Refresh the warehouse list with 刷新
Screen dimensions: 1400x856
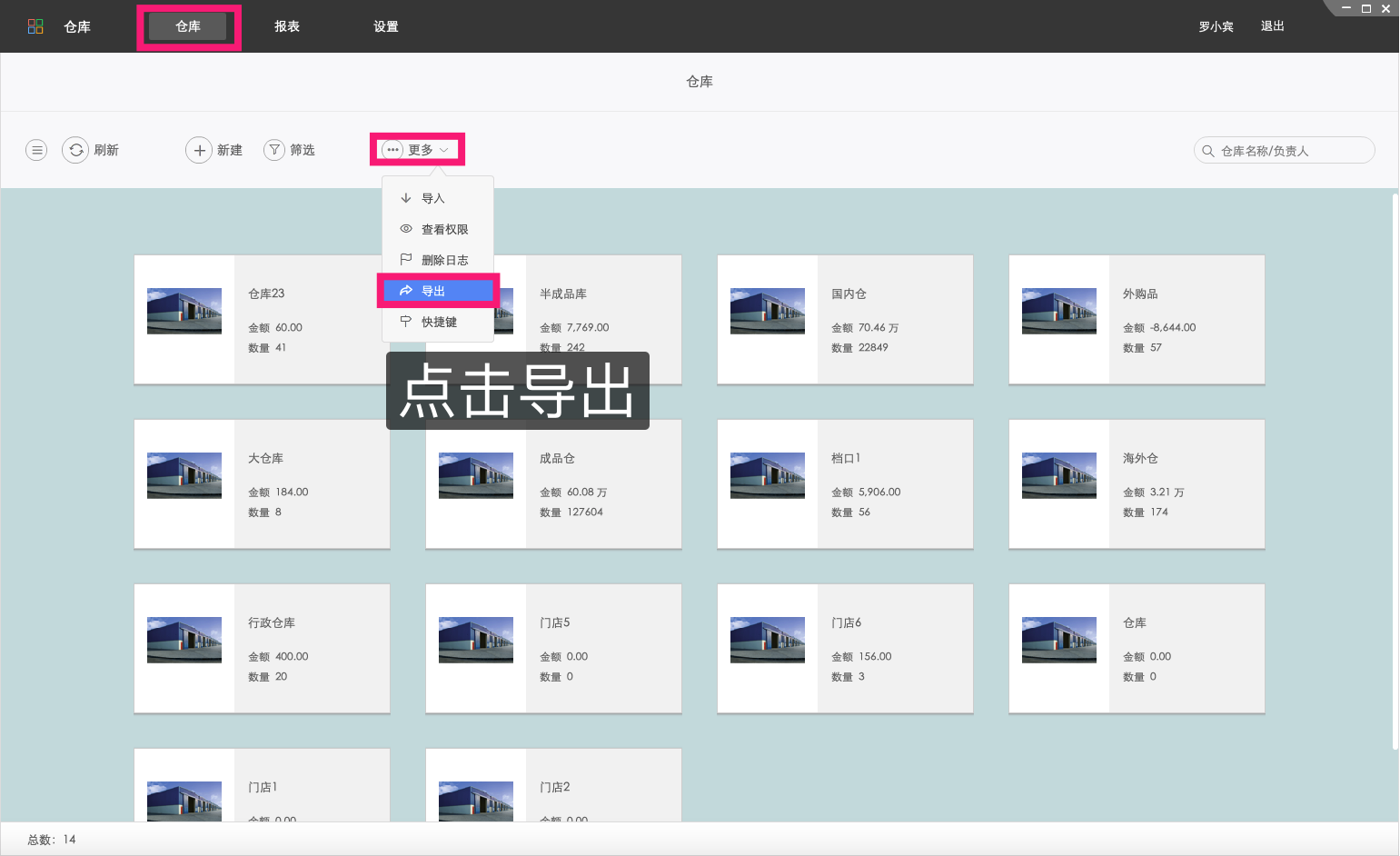[x=91, y=150]
